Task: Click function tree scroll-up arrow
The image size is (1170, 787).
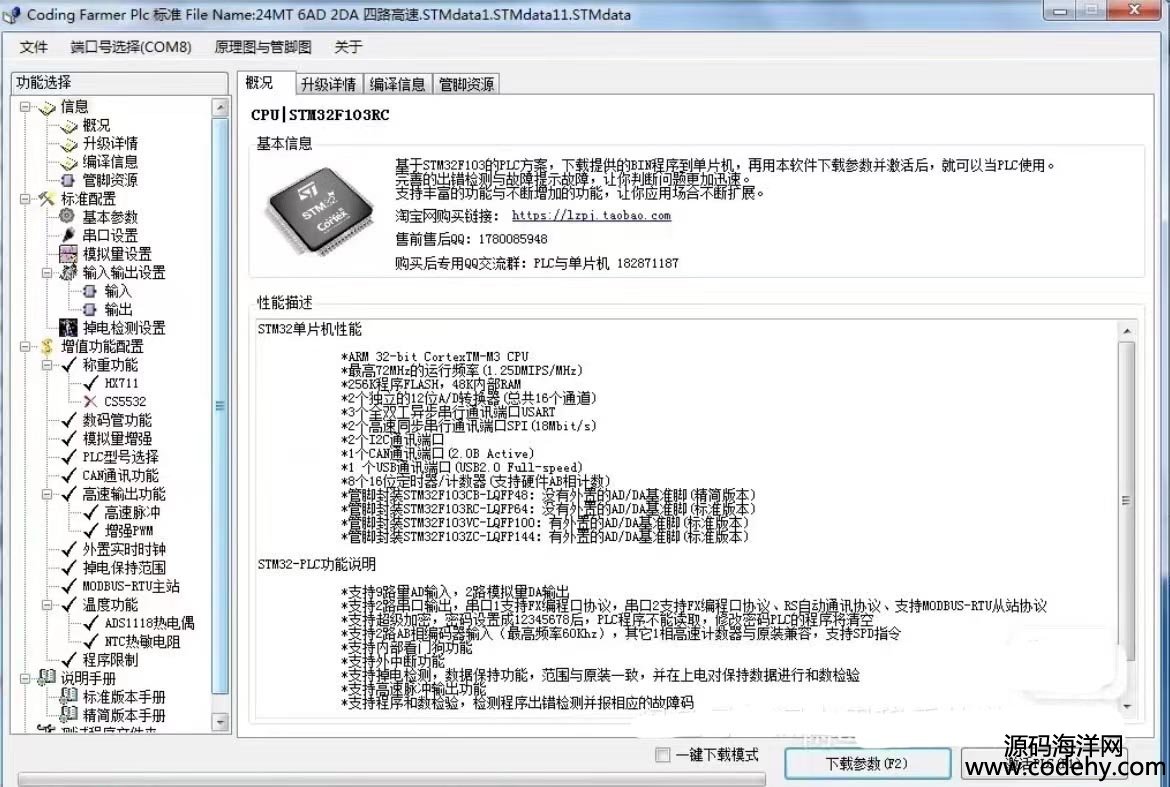Action: pos(220,107)
